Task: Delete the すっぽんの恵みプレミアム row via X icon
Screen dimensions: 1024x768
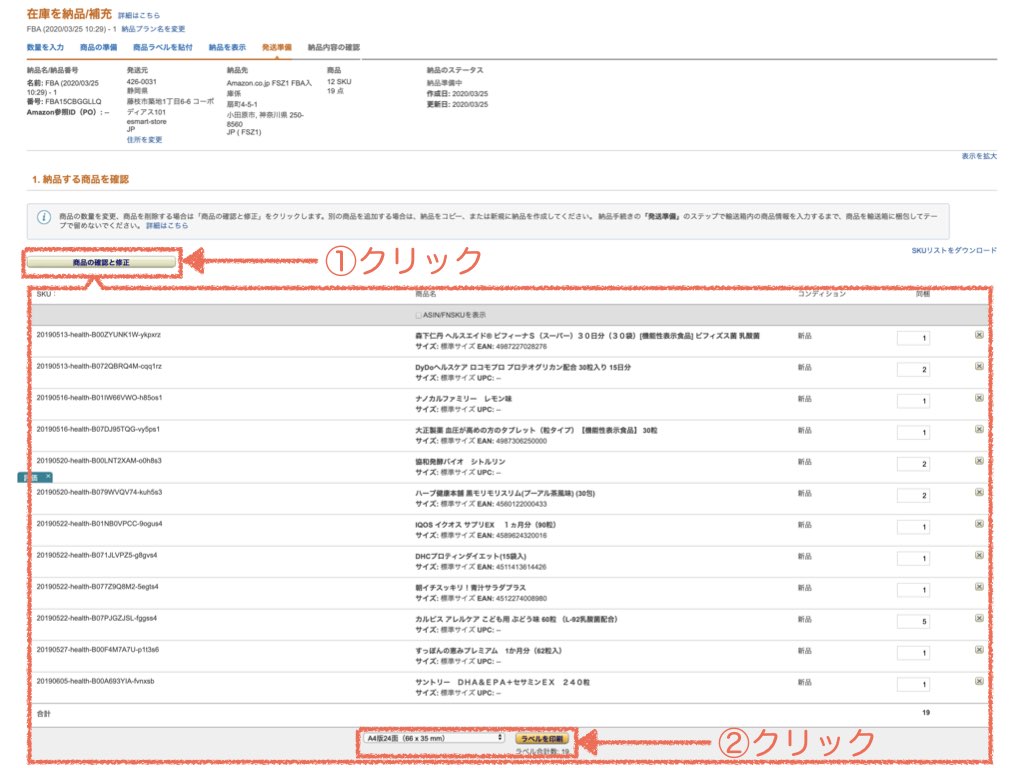Action: (x=979, y=650)
